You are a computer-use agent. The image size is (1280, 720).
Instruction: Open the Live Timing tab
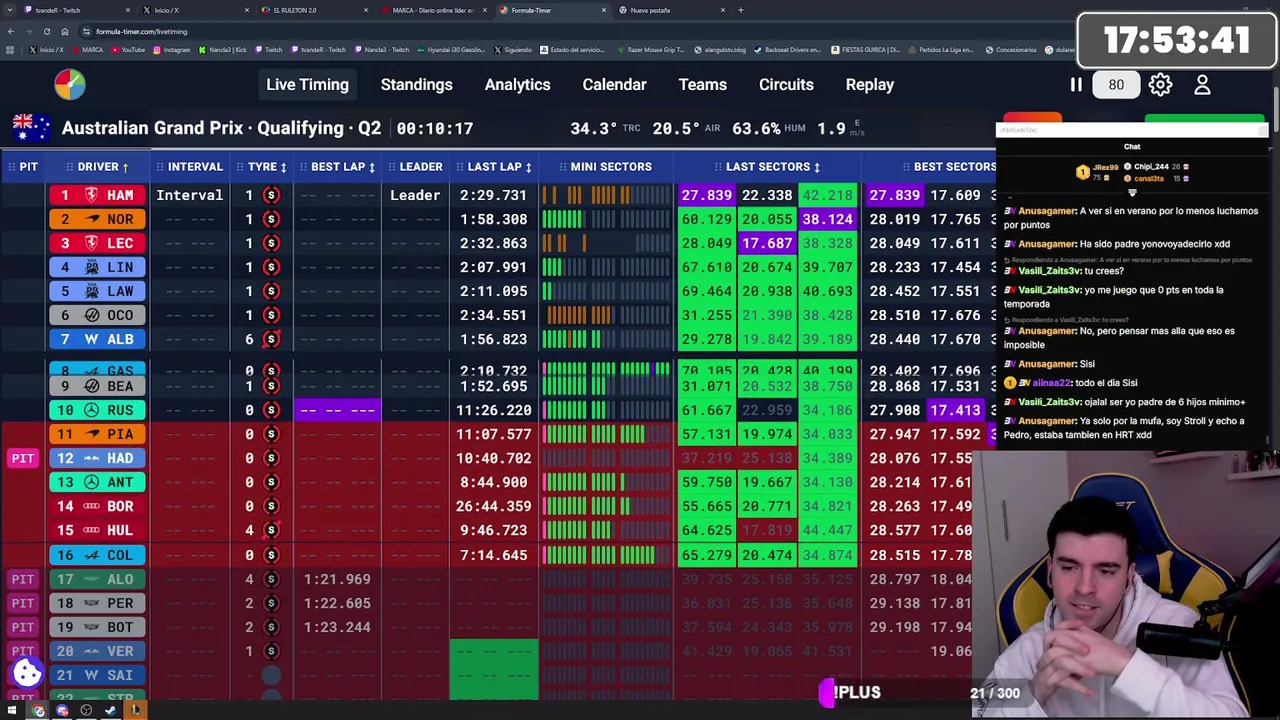click(307, 85)
